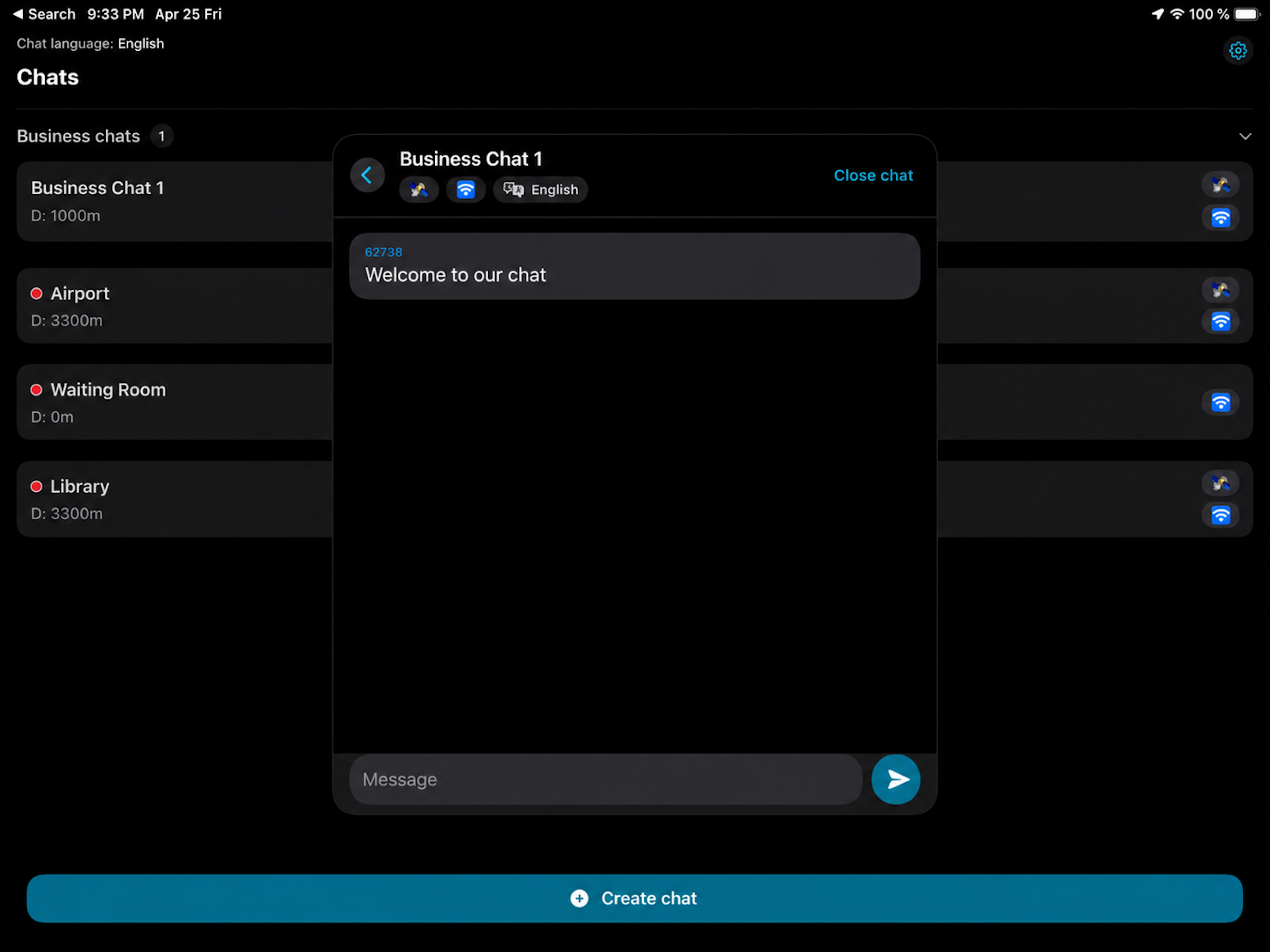This screenshot has width=1270, height=952.
Task: Select the Welcome to our chat message
Action: point(635,266)
